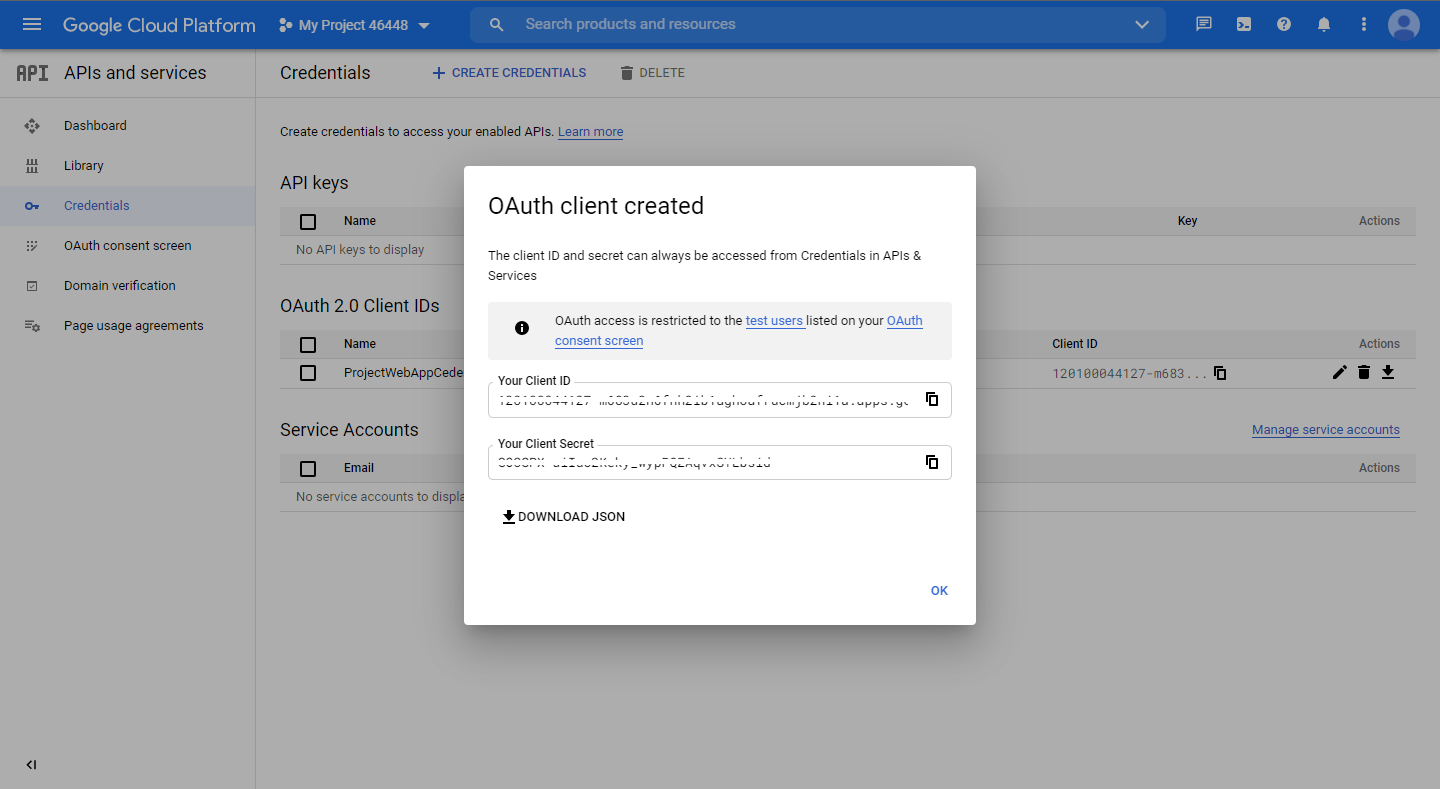The height and width of the screenshot is (789, 1440).
Task: Delete the OAuth client with trash icon
Action: [x=1364, y=373]
